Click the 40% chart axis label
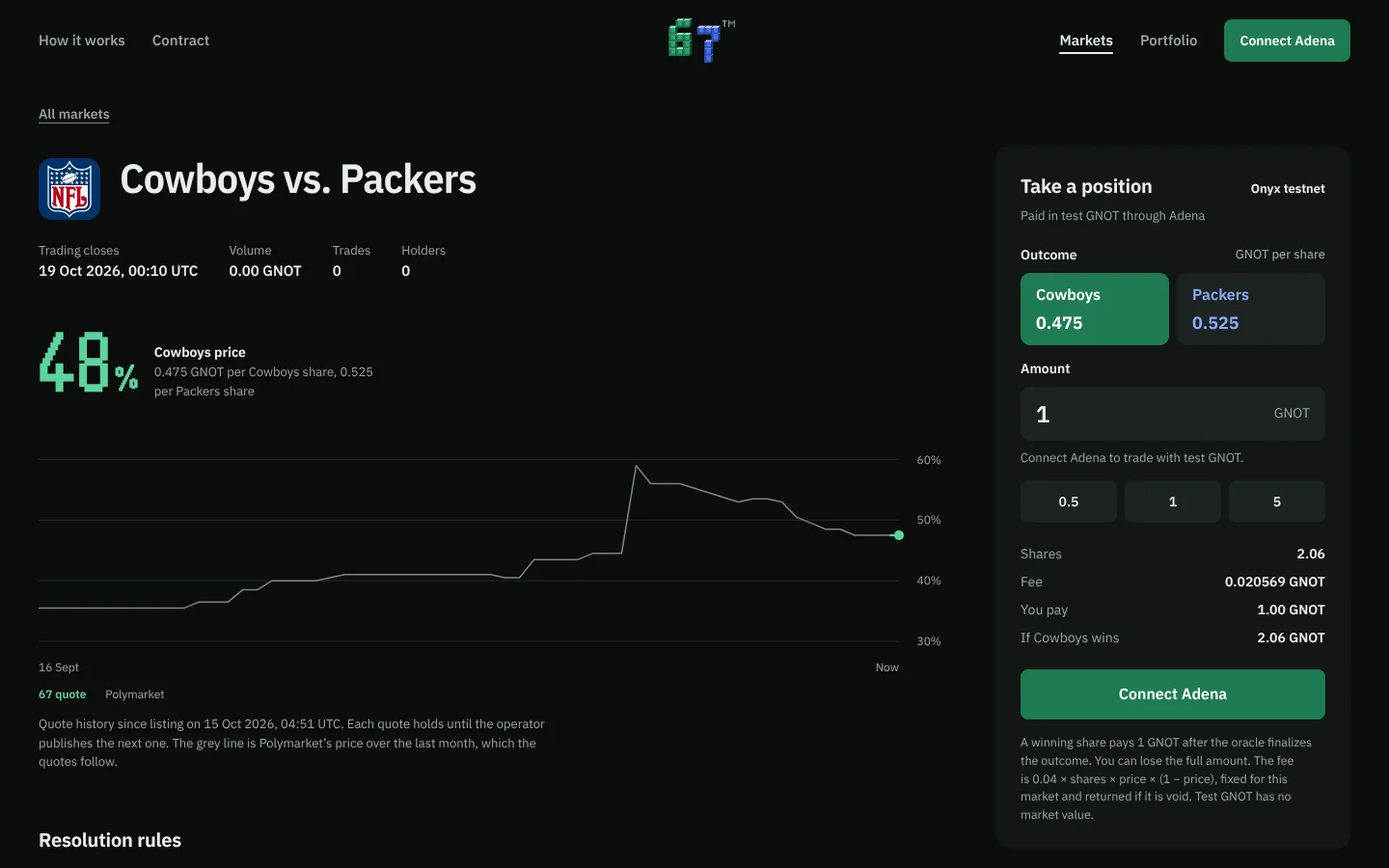This screenshot has width=1389, height=868. coord(929,581)
